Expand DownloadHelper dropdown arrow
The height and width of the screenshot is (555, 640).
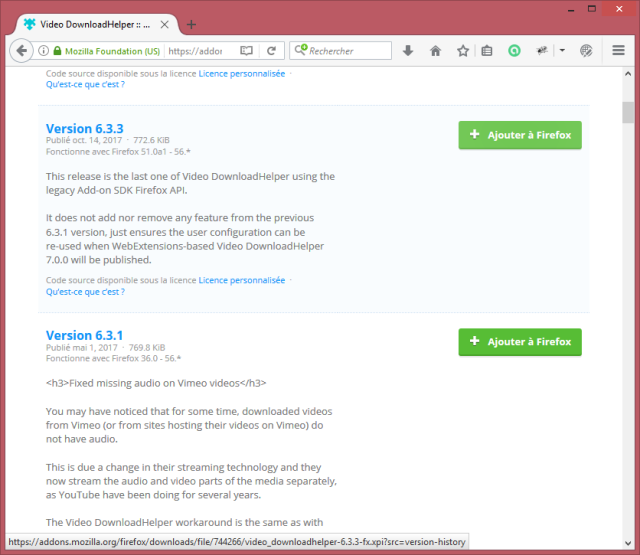pos(562,51)
